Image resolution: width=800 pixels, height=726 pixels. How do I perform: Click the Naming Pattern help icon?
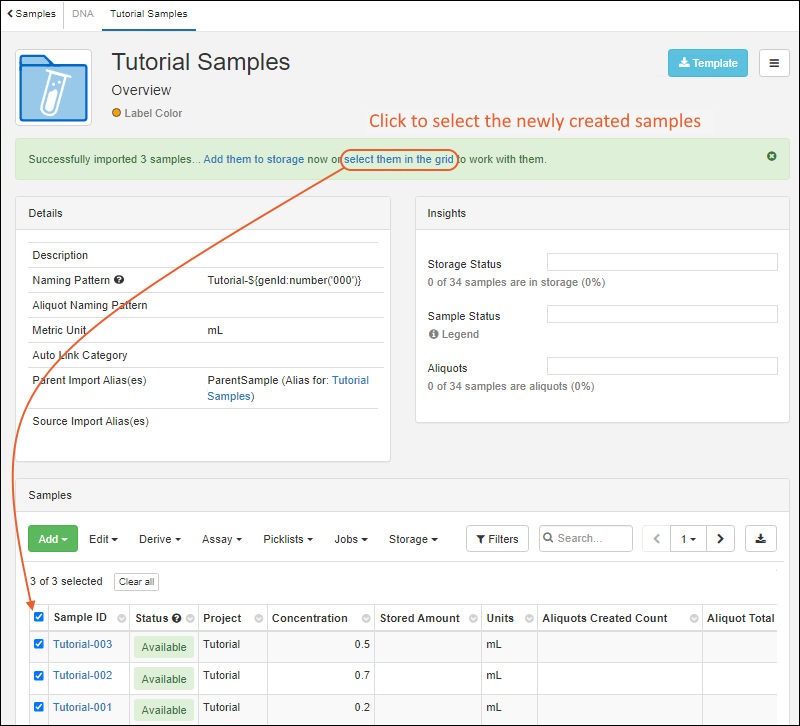(119, 281)
